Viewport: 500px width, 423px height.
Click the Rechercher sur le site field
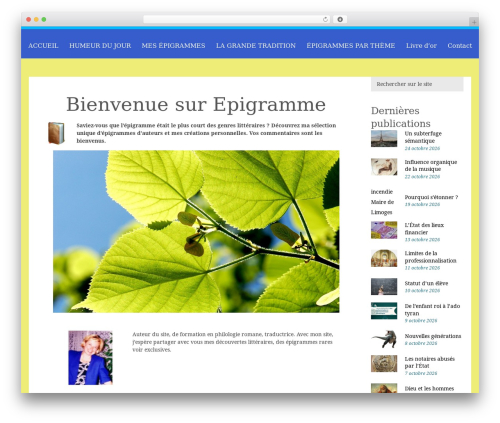(x=417, y=84)
